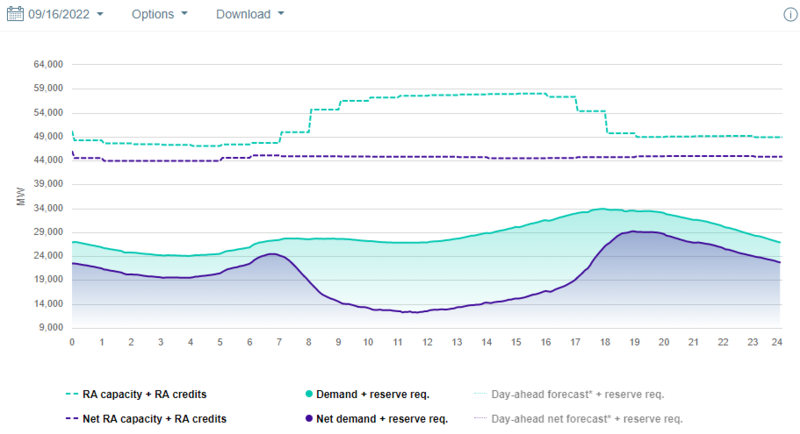Open the info icon at top right
Image resolution: width=800 pixels, height=434 pixels.
point(789,15)
